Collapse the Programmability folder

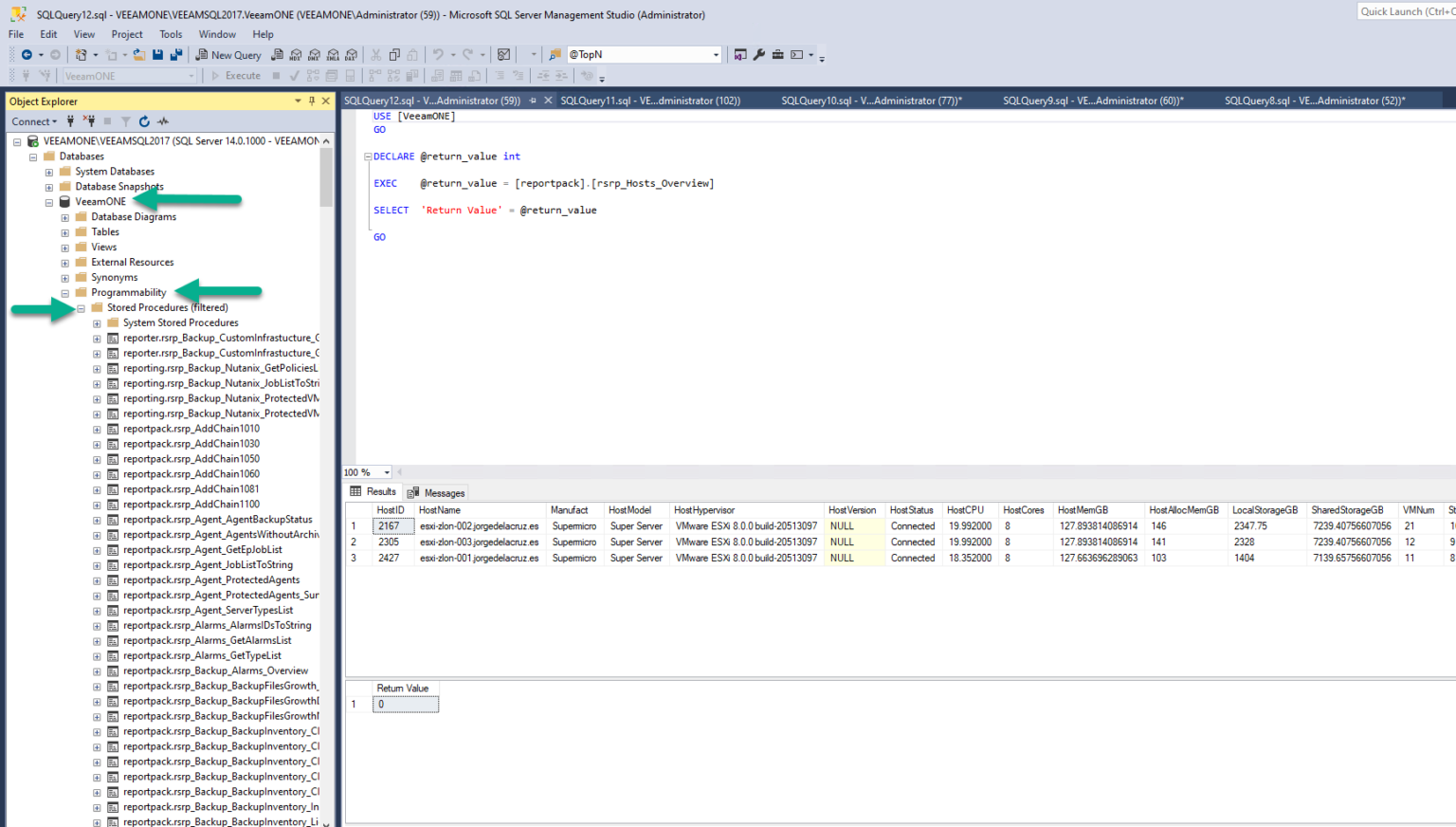(65, 293)
